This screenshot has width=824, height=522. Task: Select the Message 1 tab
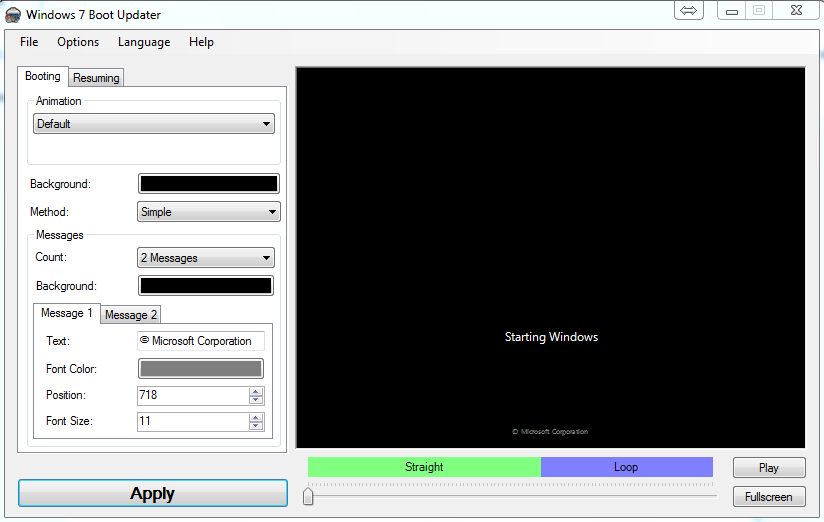(67, 313)
